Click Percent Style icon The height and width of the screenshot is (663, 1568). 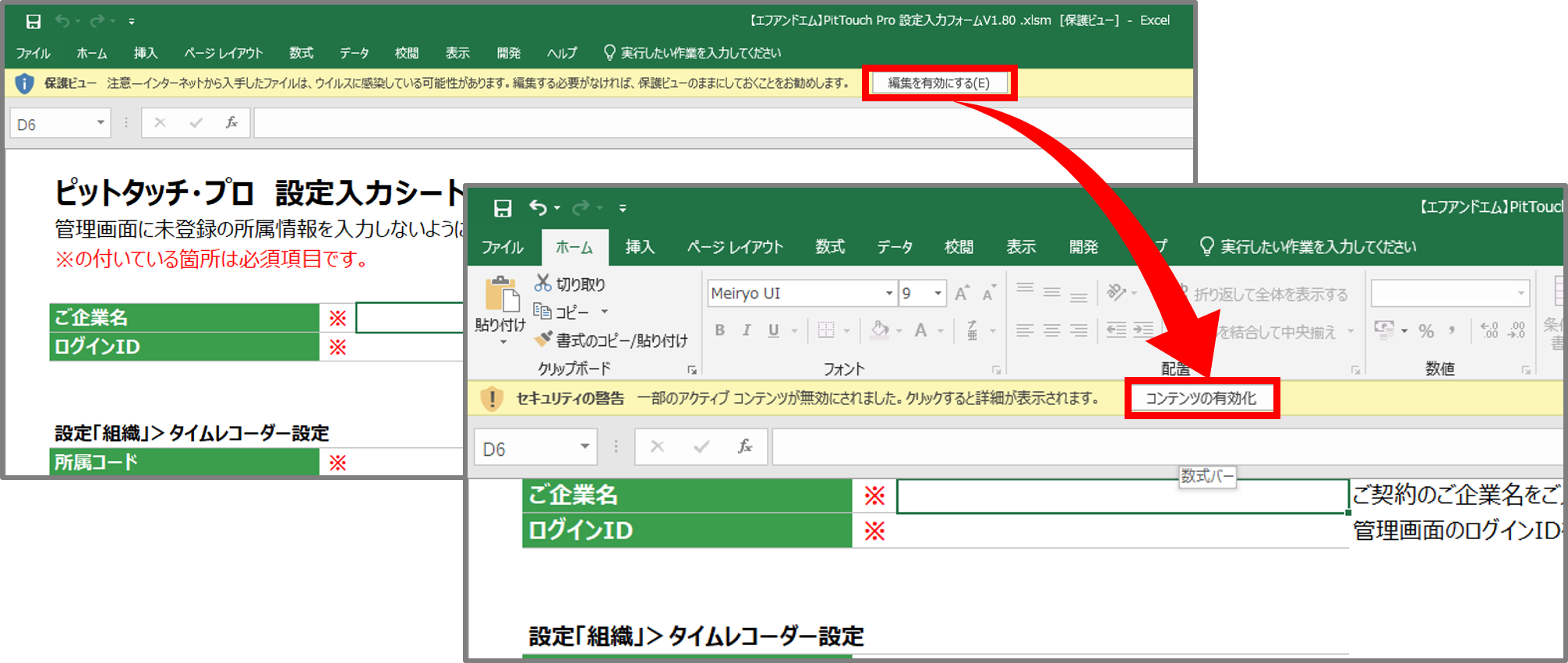1426,330
